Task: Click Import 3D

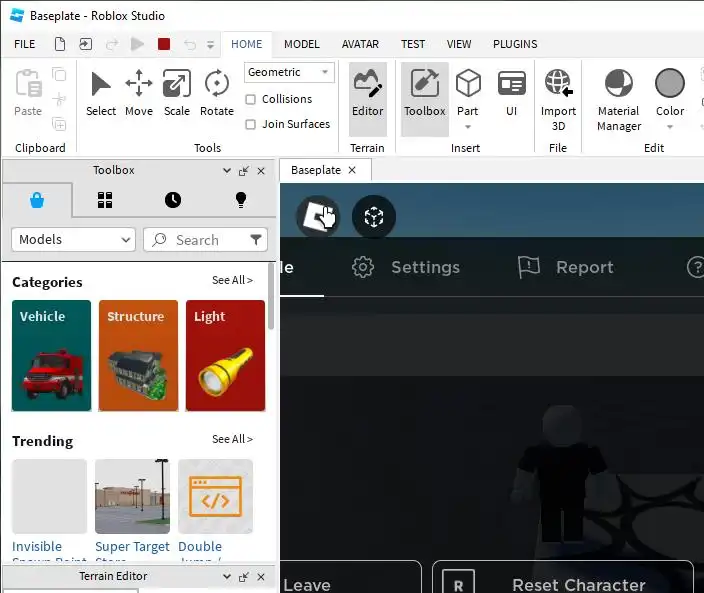Action: [558, 99]
